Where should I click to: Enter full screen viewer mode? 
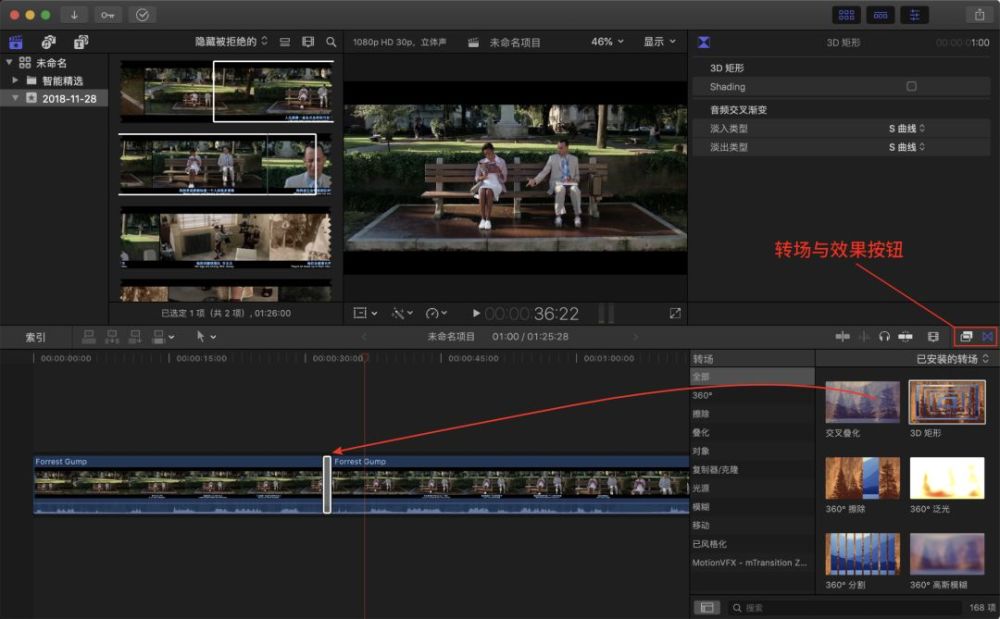click(675, 313)
